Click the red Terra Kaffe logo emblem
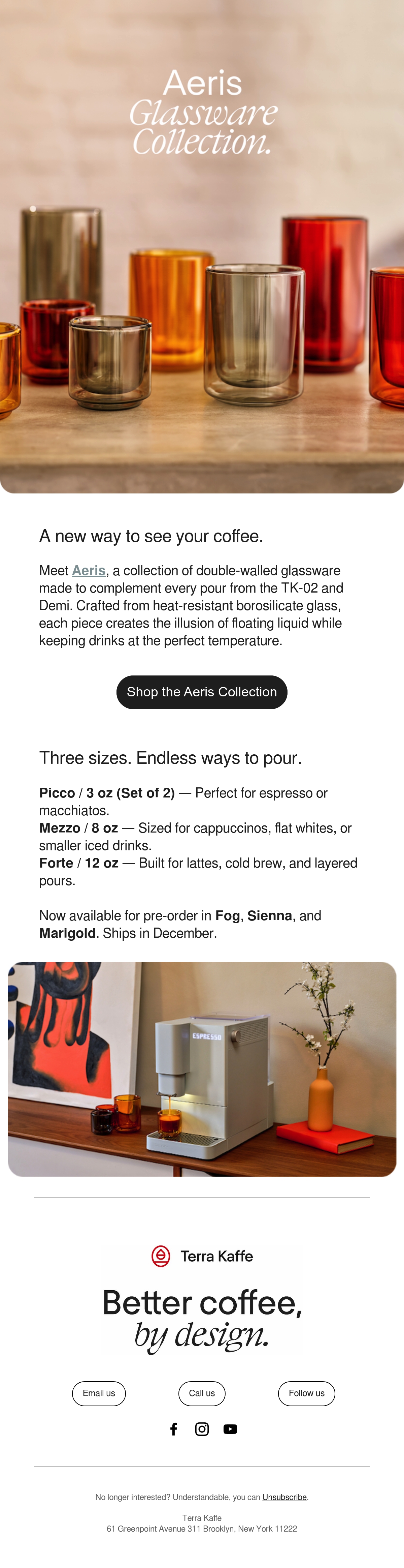Screen dimensions: 404x1568 [x=161, y=1256]
